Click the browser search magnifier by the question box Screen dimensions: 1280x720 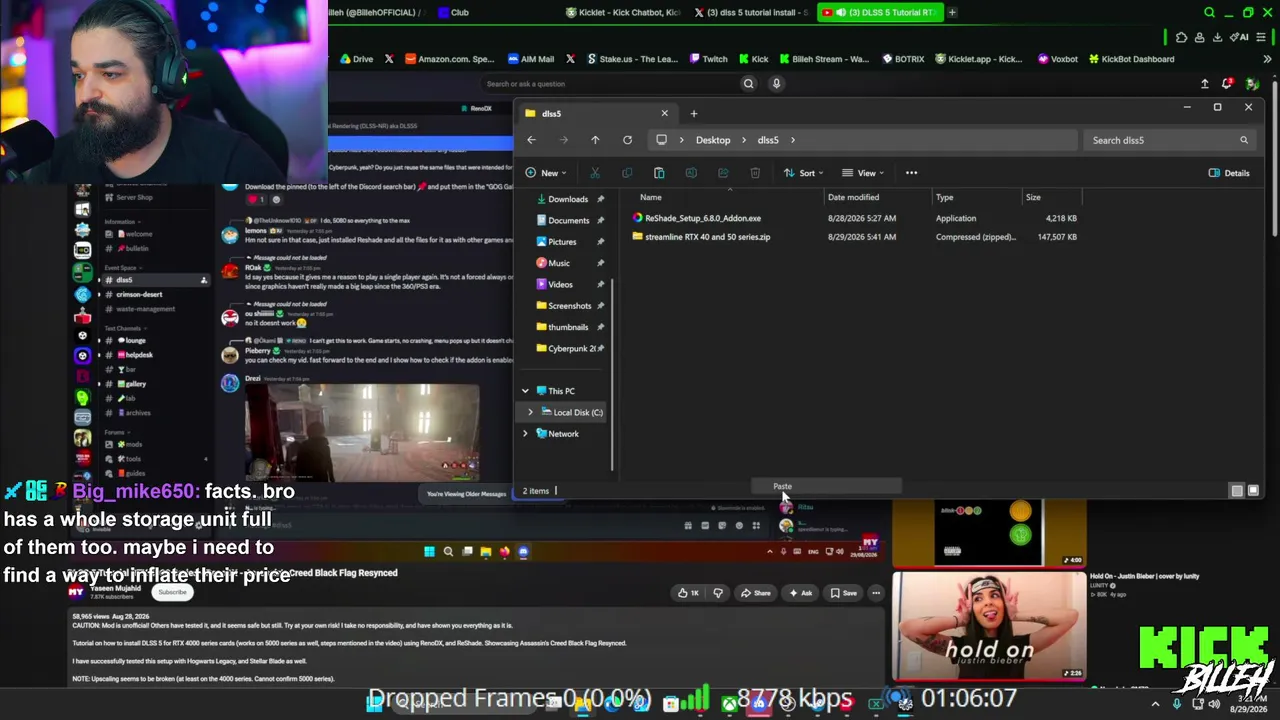pyautogui.click(x=748, y=84)
